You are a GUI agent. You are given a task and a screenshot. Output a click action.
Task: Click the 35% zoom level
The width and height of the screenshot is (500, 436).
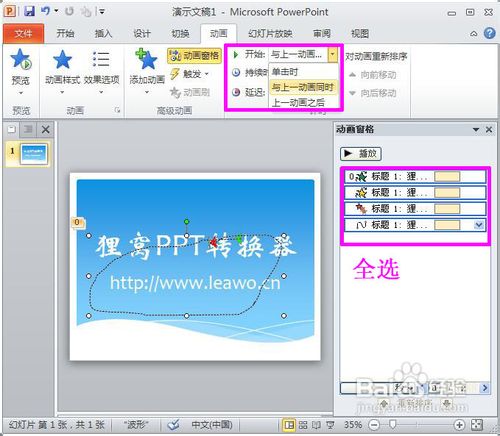[353, 425]
